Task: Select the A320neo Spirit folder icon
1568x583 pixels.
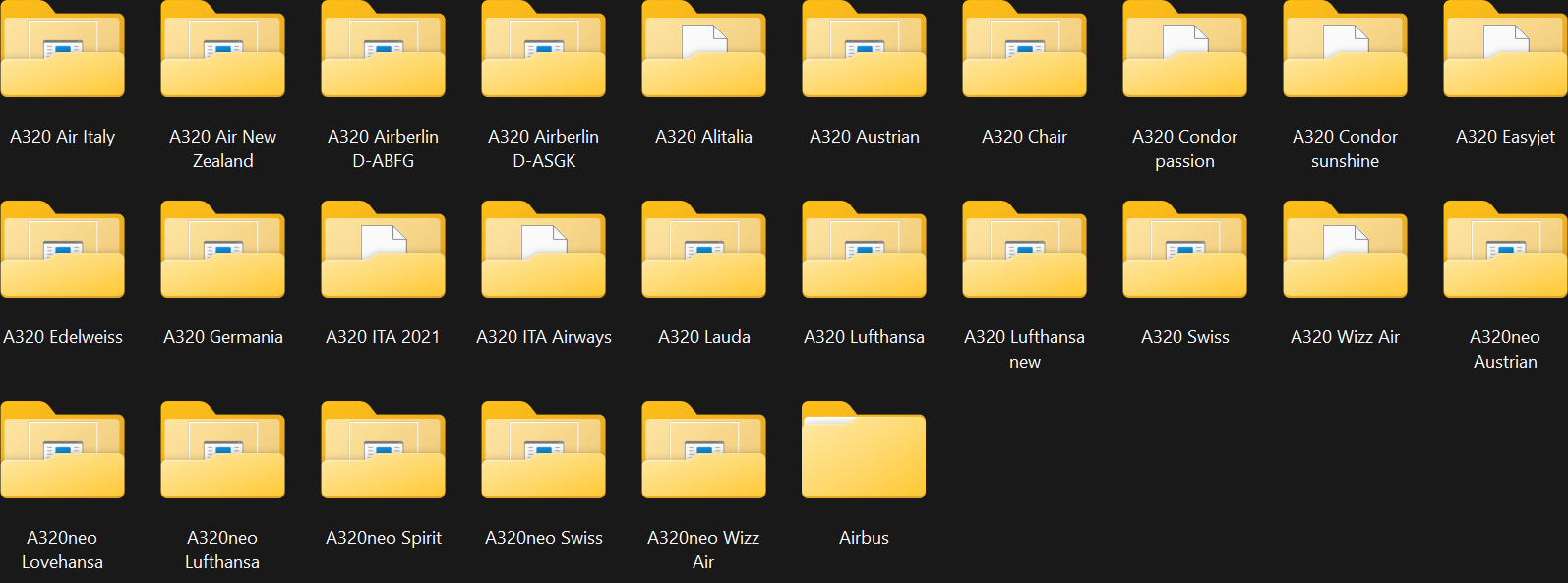Action: 384,450
